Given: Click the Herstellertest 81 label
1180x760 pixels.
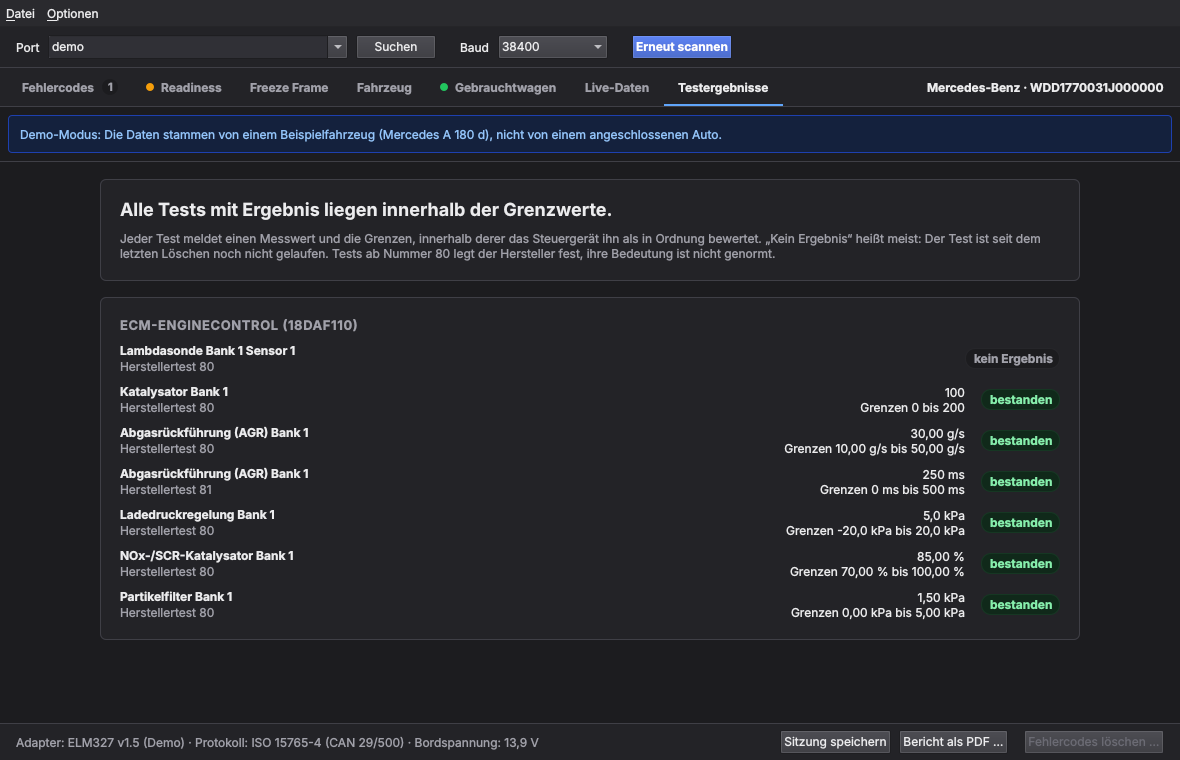Looking at the screenshot, I should click(166, 490).
